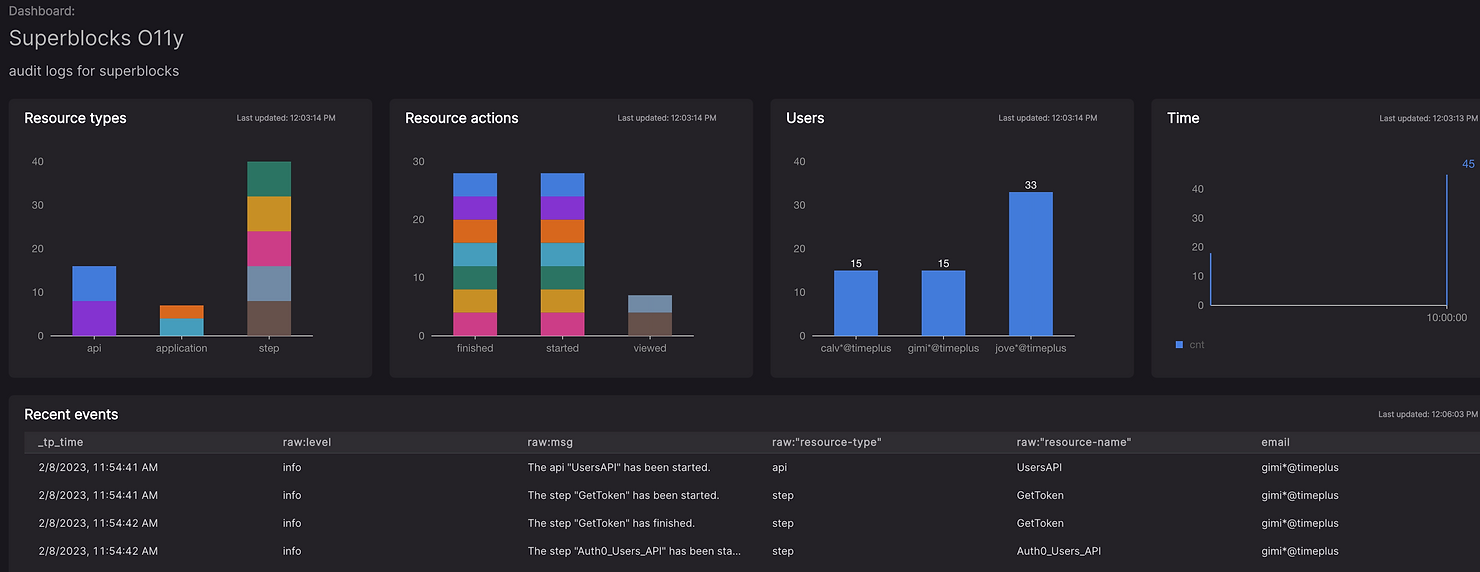Click the gimi*@timeplus bar in Users chart
The image size is (1480, 572).
coord(944,303)
